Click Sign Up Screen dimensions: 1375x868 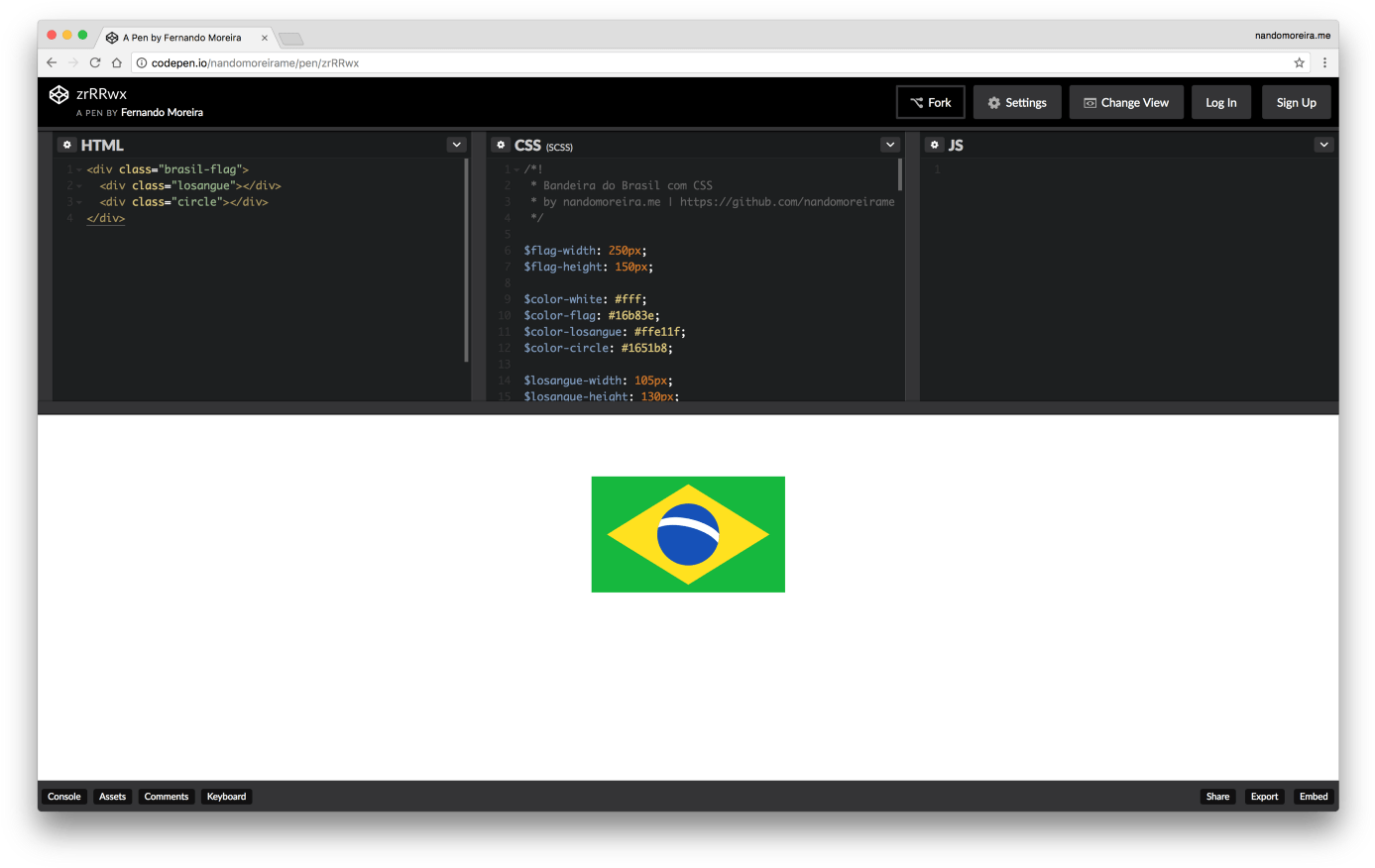pos(1297,102)
